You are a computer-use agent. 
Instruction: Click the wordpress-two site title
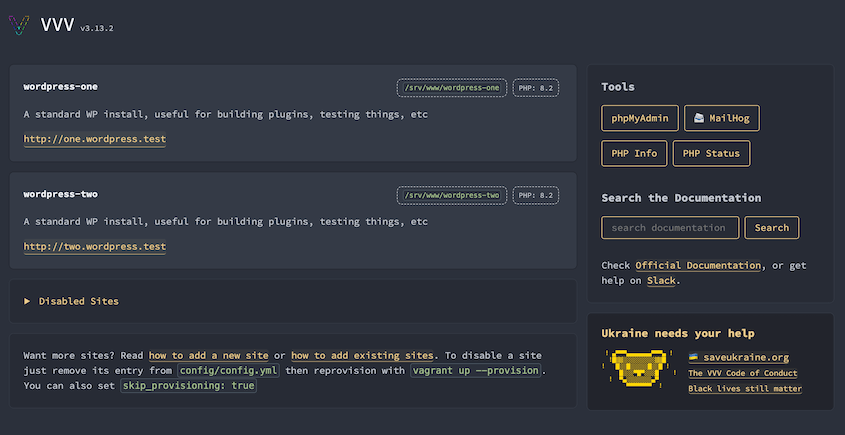coord(60,194)
